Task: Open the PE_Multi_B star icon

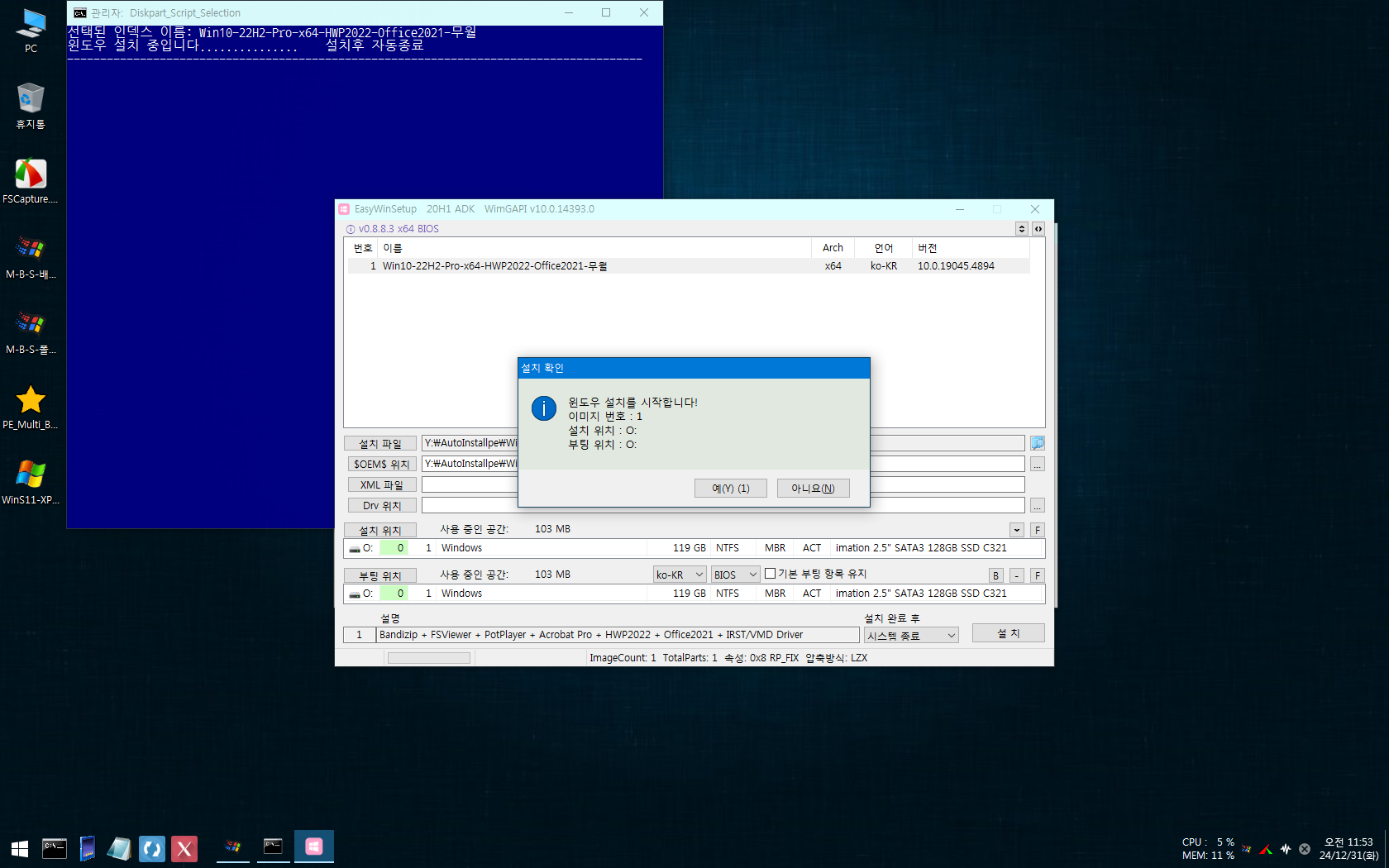Action: pos(31,408)
